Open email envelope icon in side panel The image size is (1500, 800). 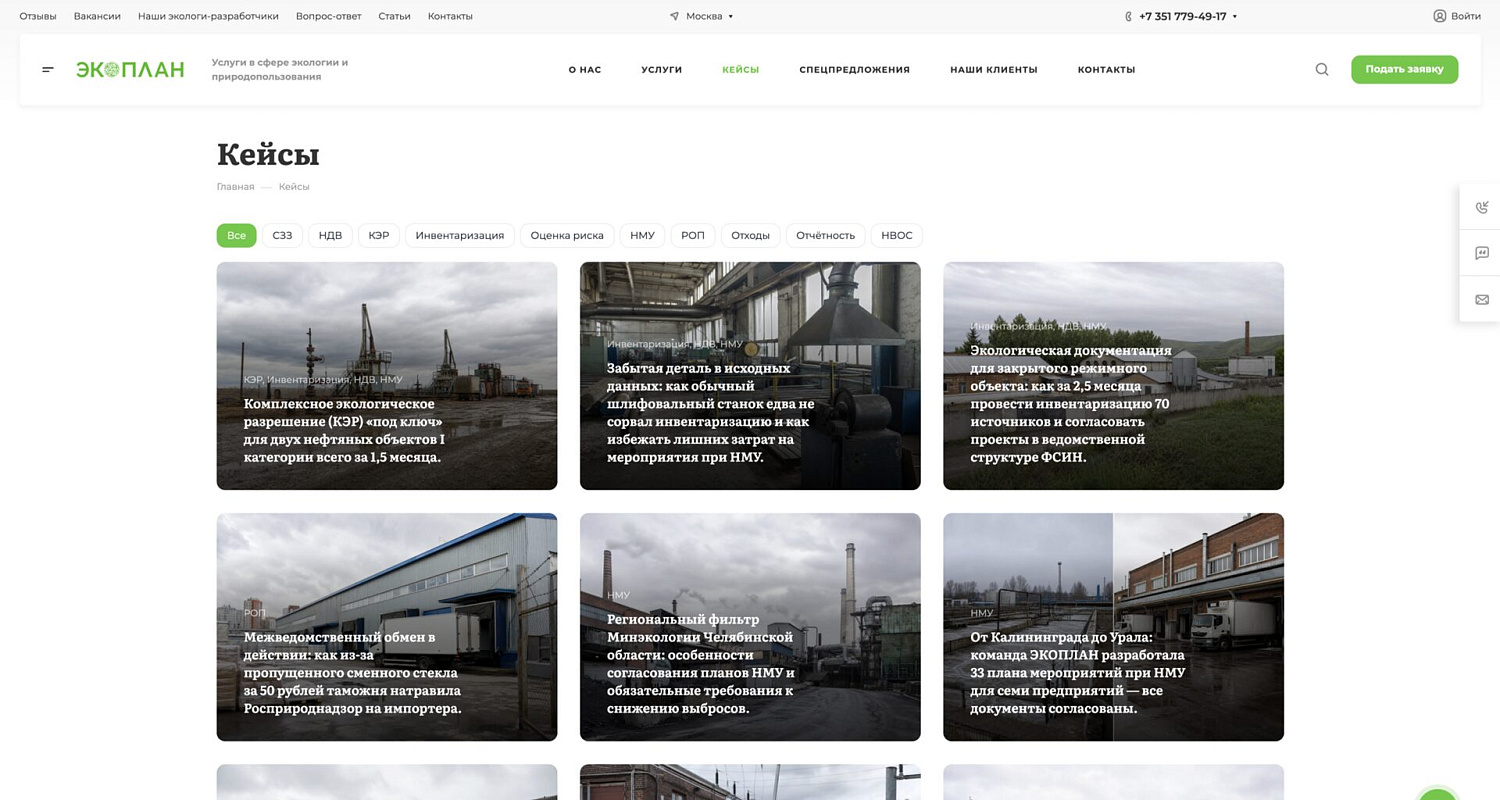(1482, 299)
